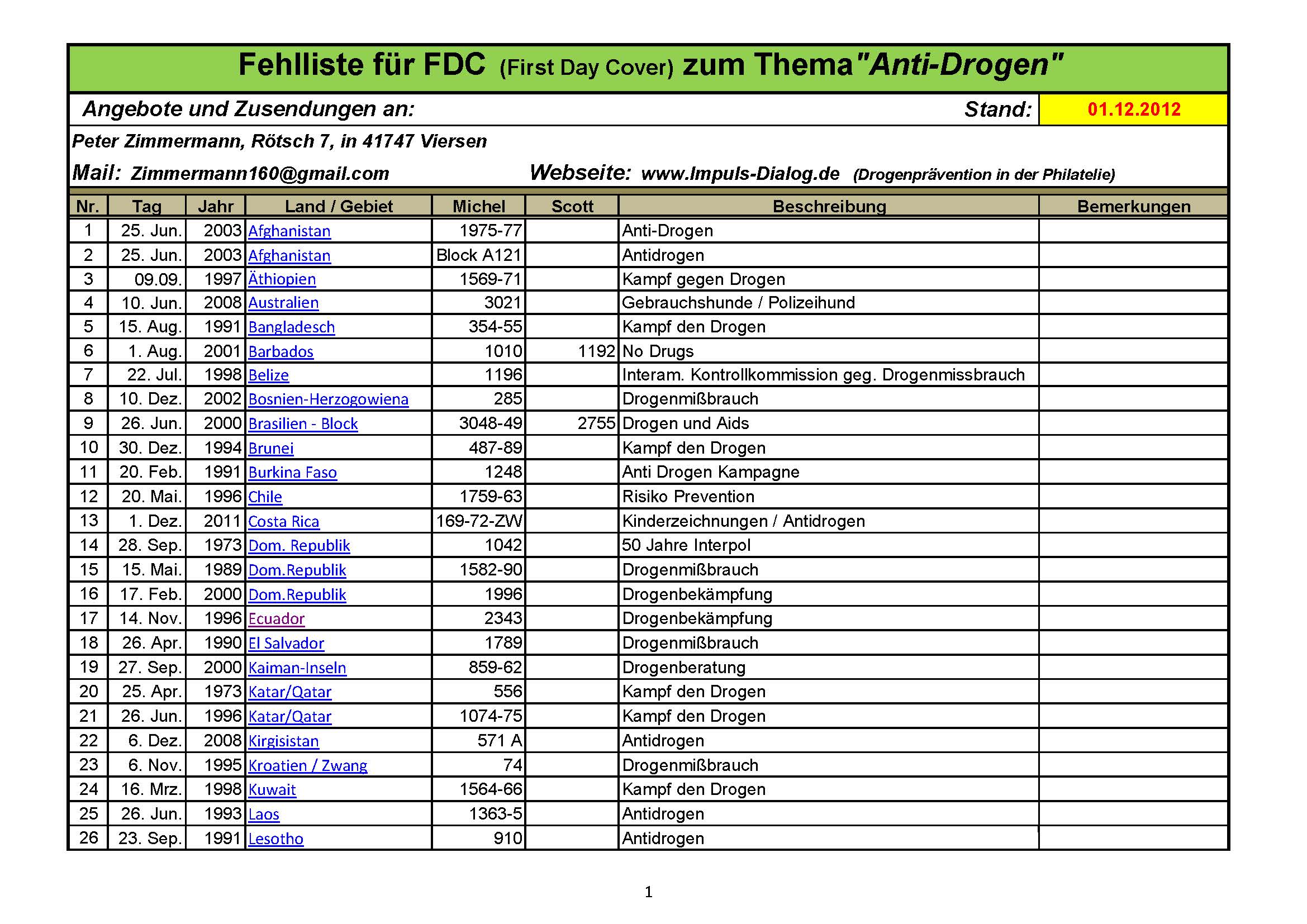This screenshot has width=1307, height=924.
Task: Click the Belize hyperlink
Action: [268, 375]
